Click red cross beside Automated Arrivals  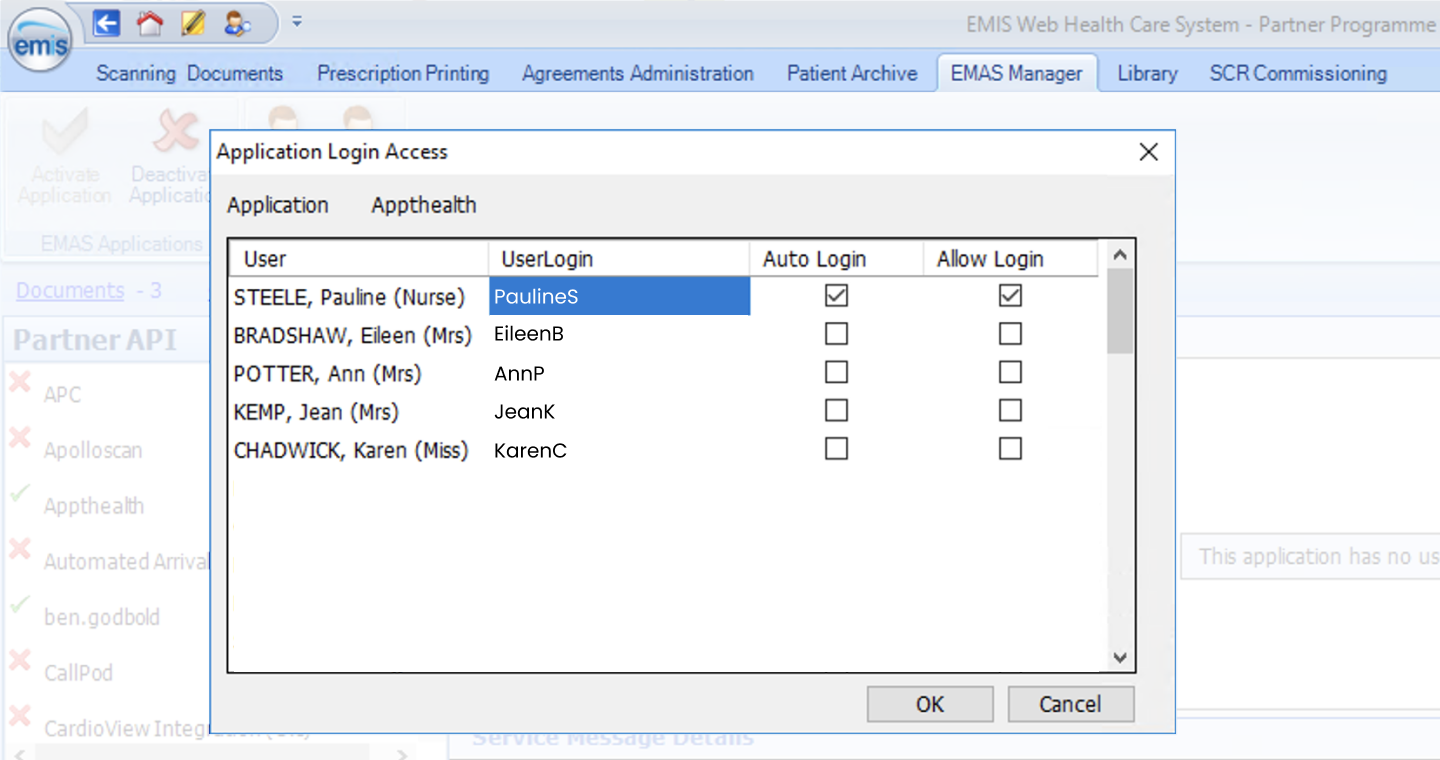(19, 550)
